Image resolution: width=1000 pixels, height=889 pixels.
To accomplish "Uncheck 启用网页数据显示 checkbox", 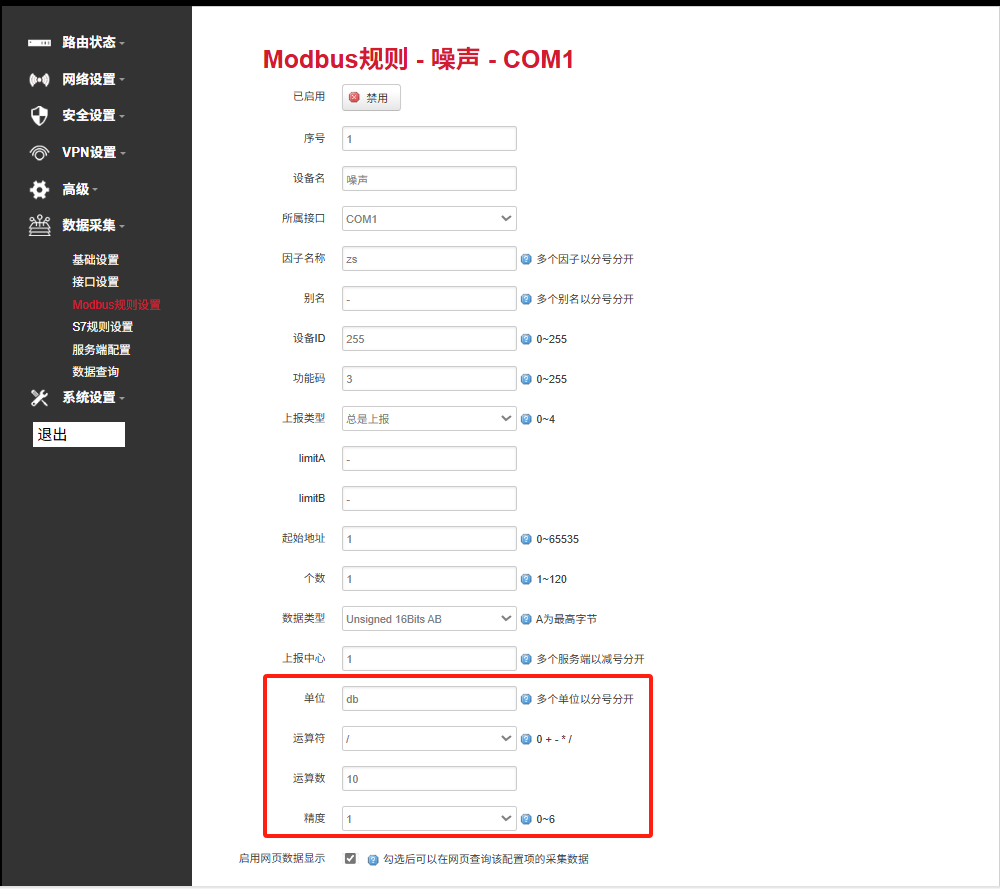I will tap(350, 858).
